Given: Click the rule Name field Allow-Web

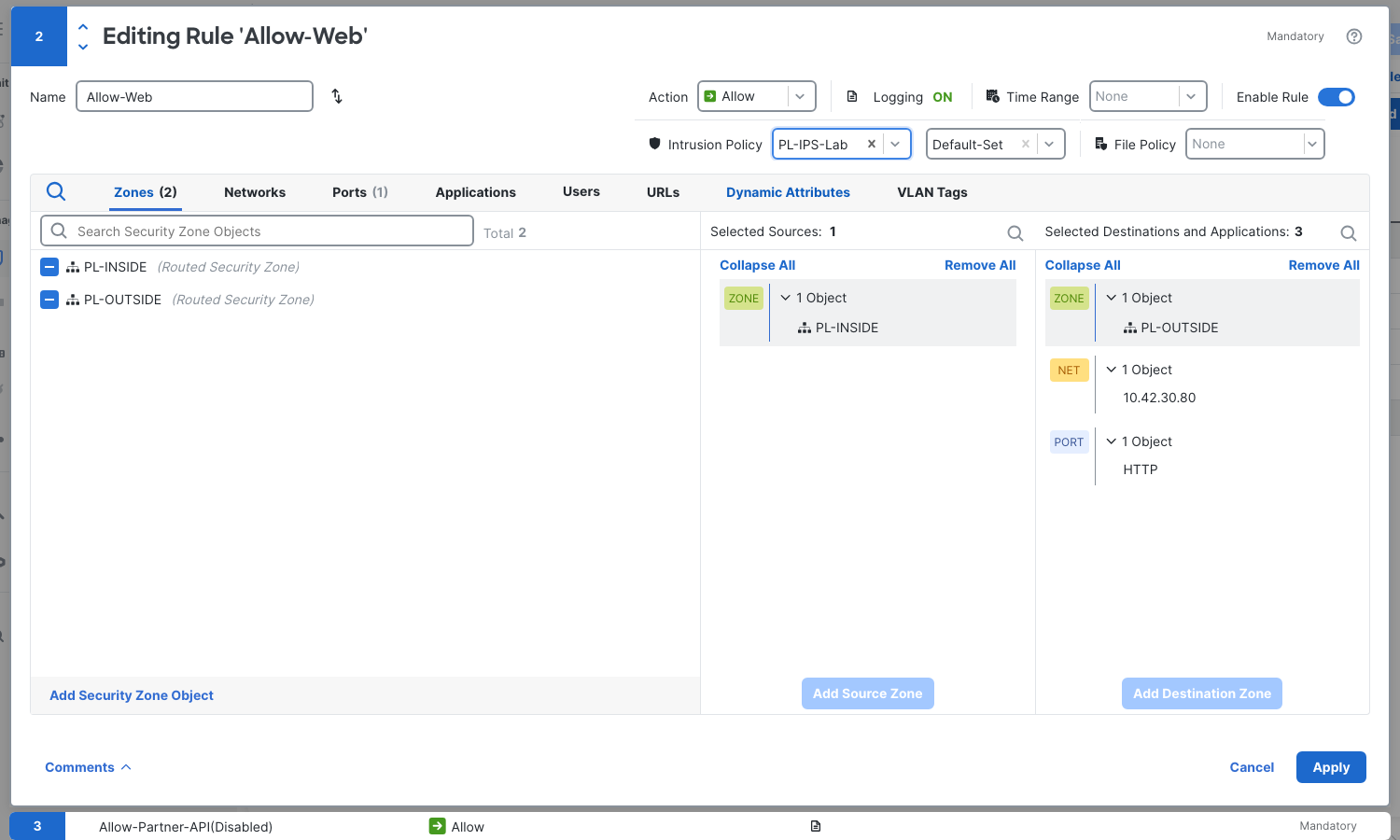Looking at the screenshot, I should (194, 96).
